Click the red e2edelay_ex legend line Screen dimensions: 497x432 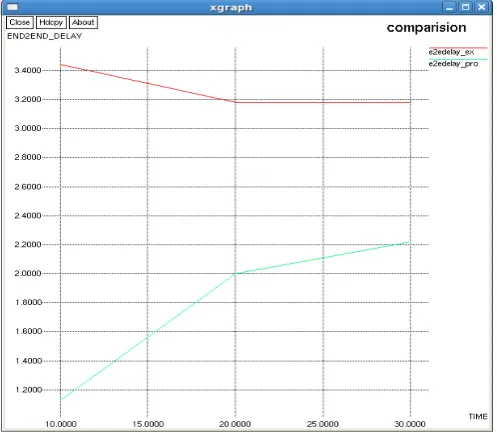pyautogui.click(x=458, y=48)
